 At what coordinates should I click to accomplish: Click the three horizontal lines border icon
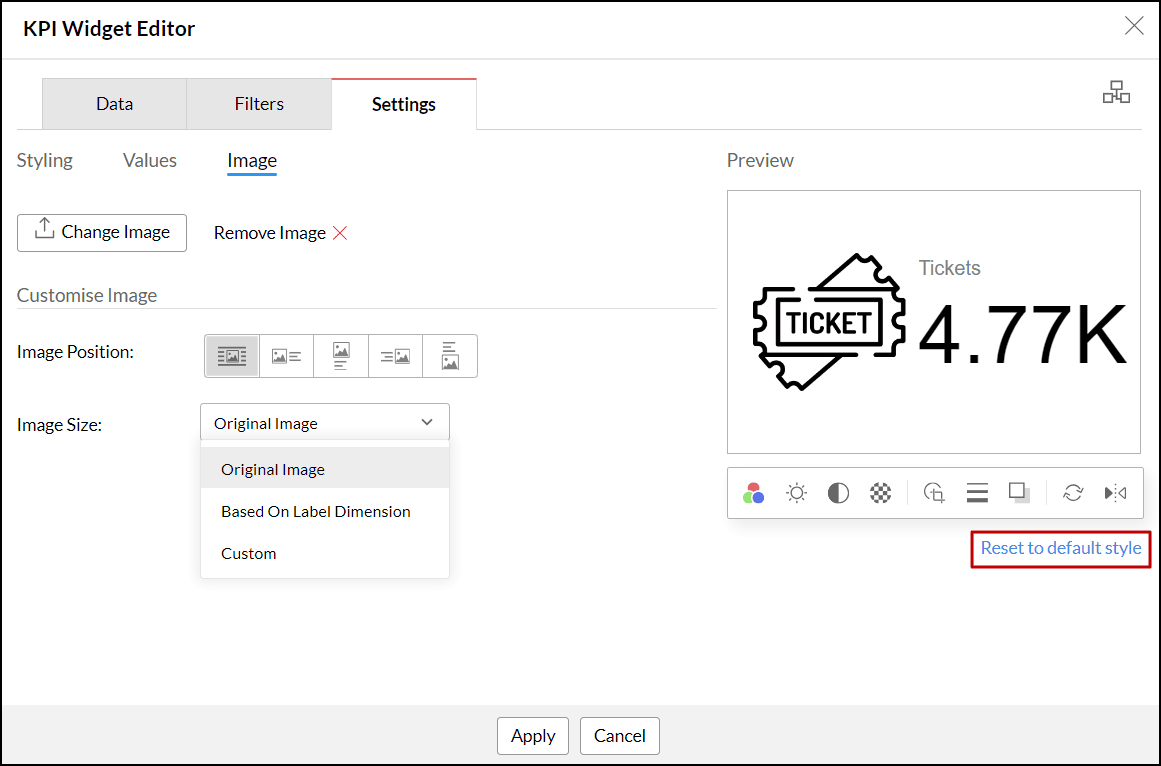pos(977,493)
